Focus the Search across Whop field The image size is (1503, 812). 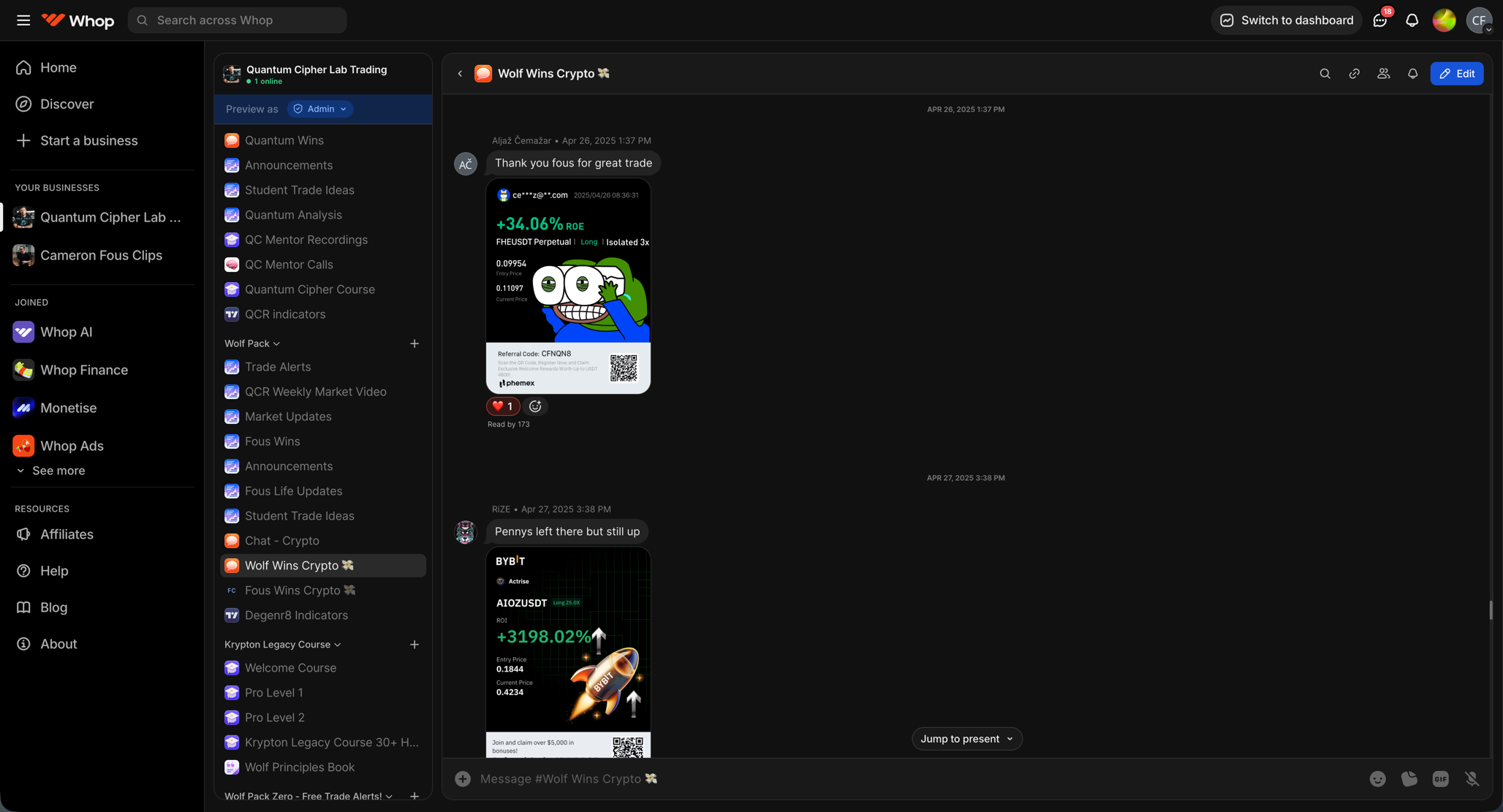coord(237,20)
